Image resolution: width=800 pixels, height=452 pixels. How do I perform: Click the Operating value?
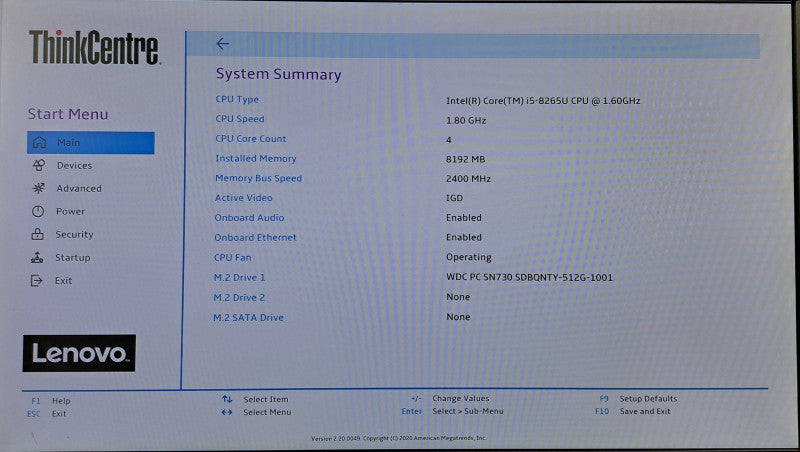pos(468,257)
